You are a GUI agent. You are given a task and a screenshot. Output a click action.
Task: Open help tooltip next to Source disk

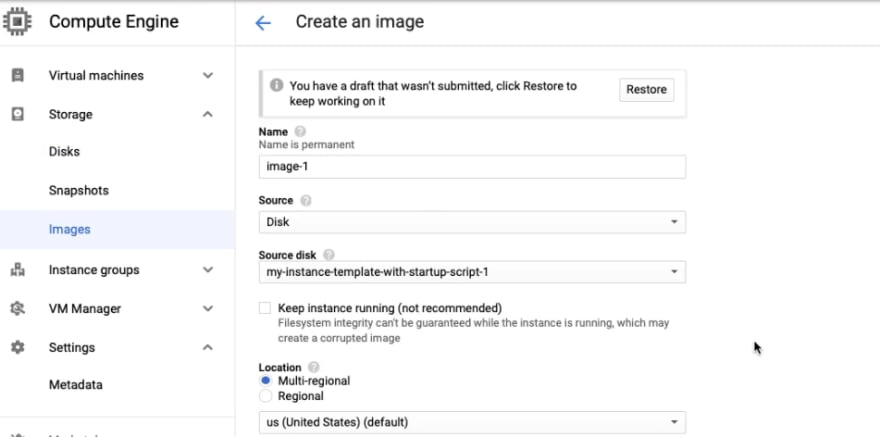tap(329, 255)
